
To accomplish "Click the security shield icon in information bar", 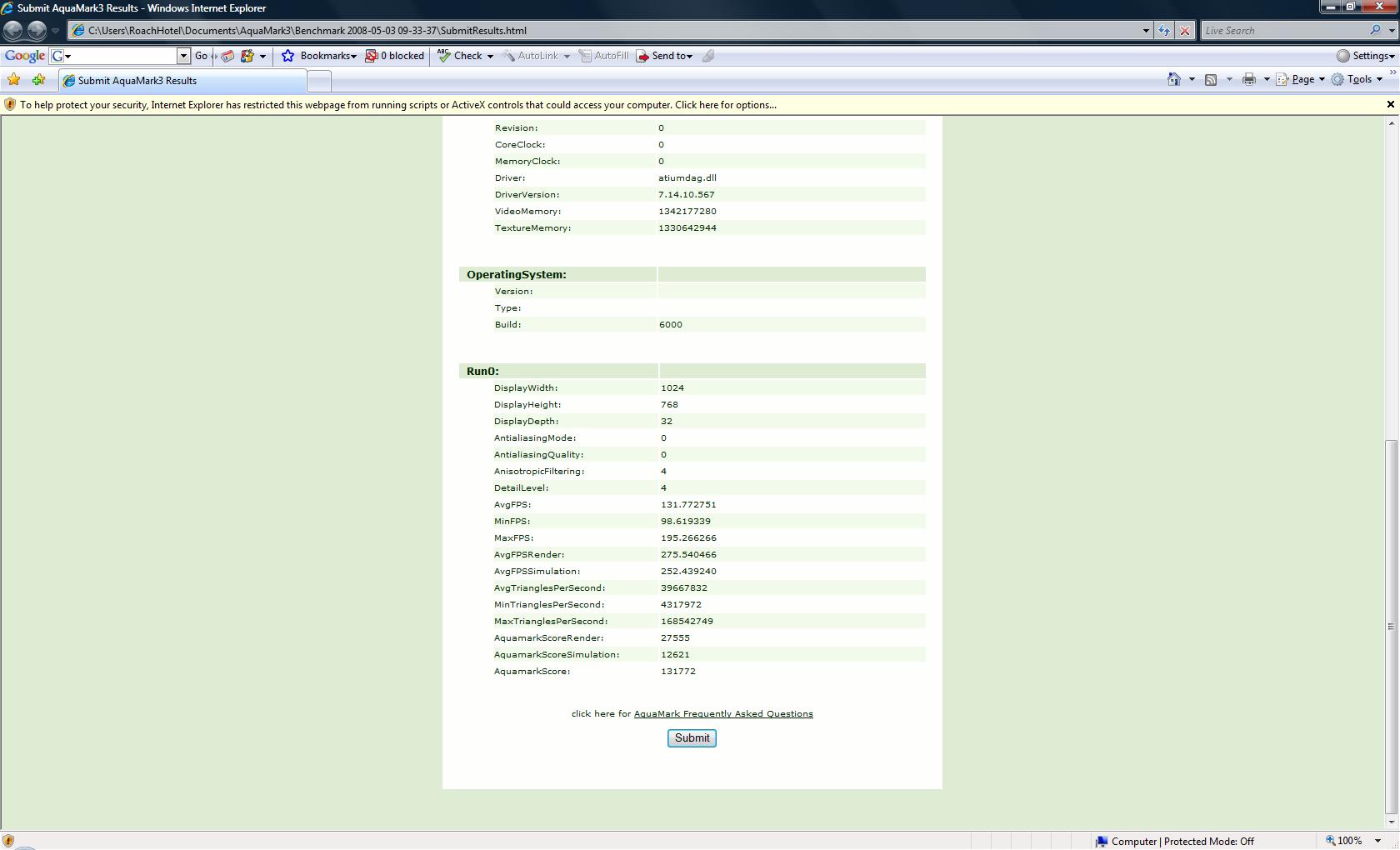I will (x=10, y=105).
